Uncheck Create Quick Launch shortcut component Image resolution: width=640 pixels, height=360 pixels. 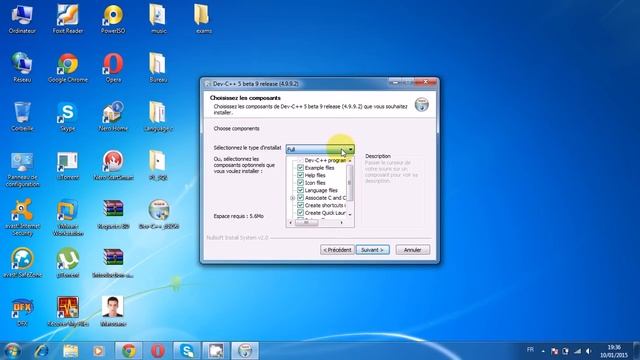pos(300,213)
